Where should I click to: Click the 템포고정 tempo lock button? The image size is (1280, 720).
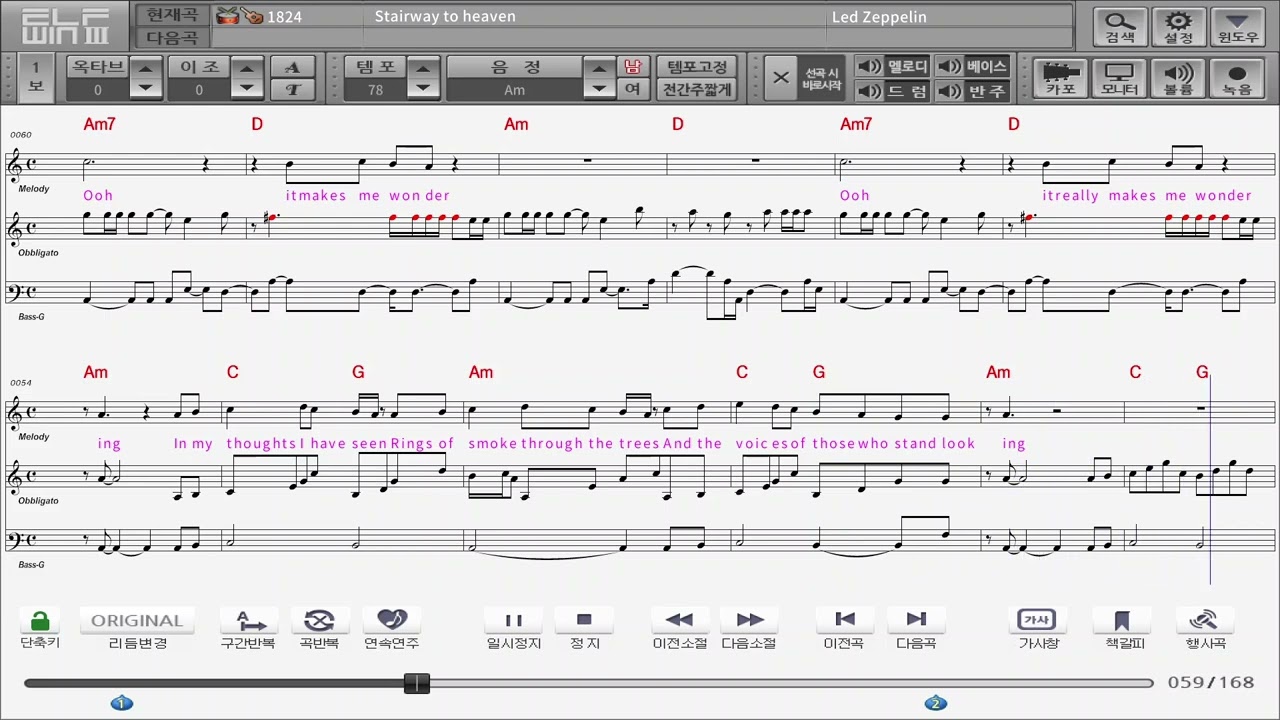coord(697,67)
